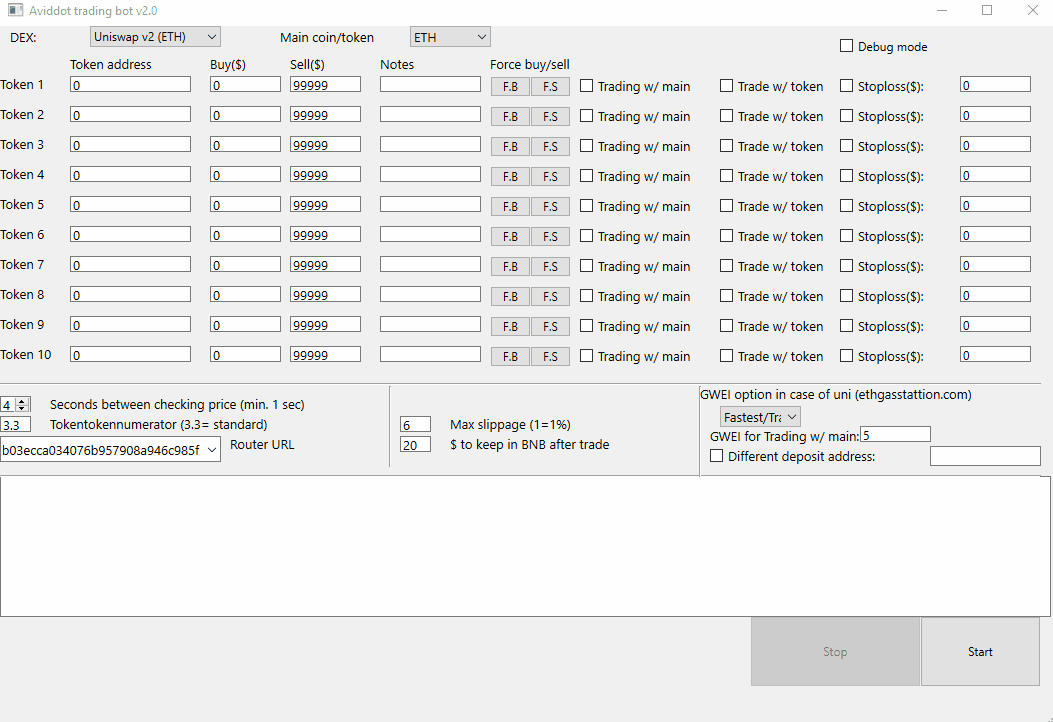Viewport: 1053px width, 722px height.
Task: Tick Trading w/ main for Token 5
Action: (586, 206)
